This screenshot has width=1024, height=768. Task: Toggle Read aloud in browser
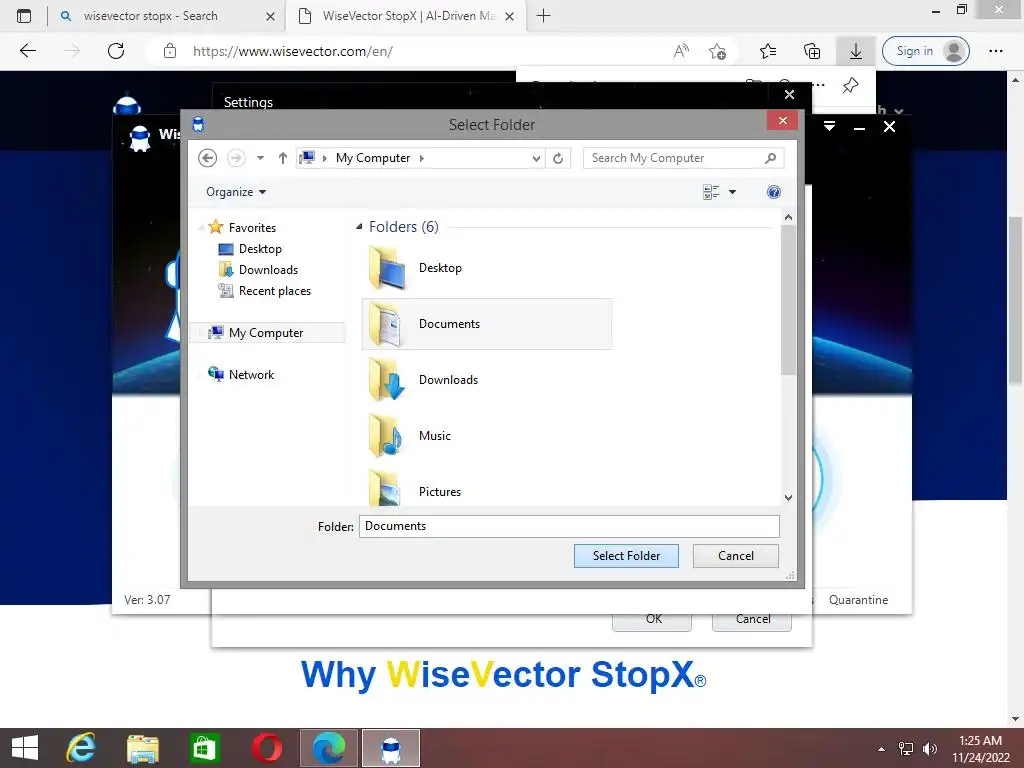(680, 51)
